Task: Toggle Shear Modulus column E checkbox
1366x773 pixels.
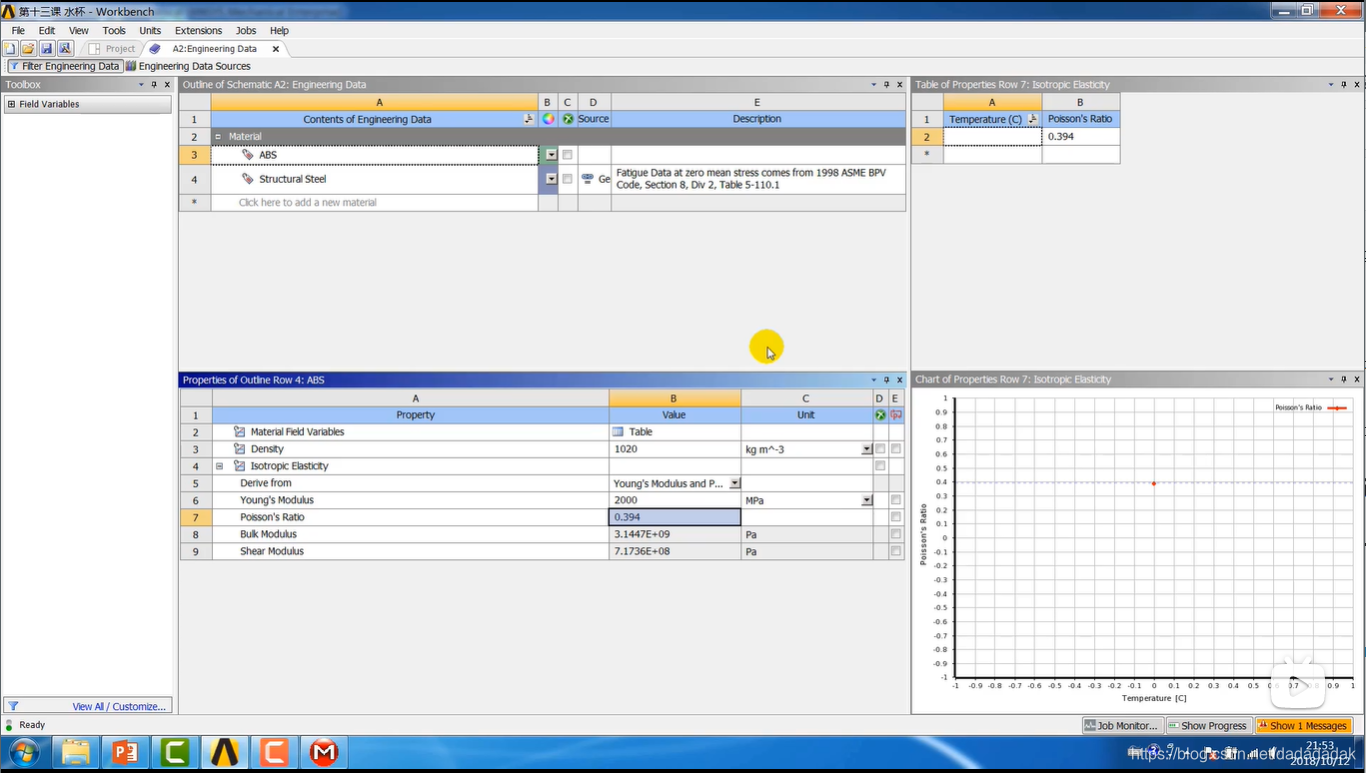Action: coord(896,551)
